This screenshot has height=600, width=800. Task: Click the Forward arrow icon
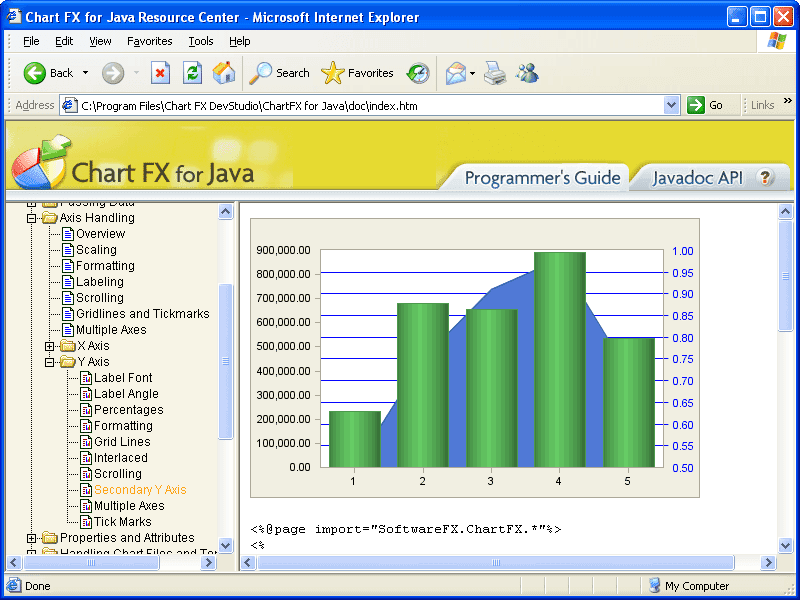[113, 73]
